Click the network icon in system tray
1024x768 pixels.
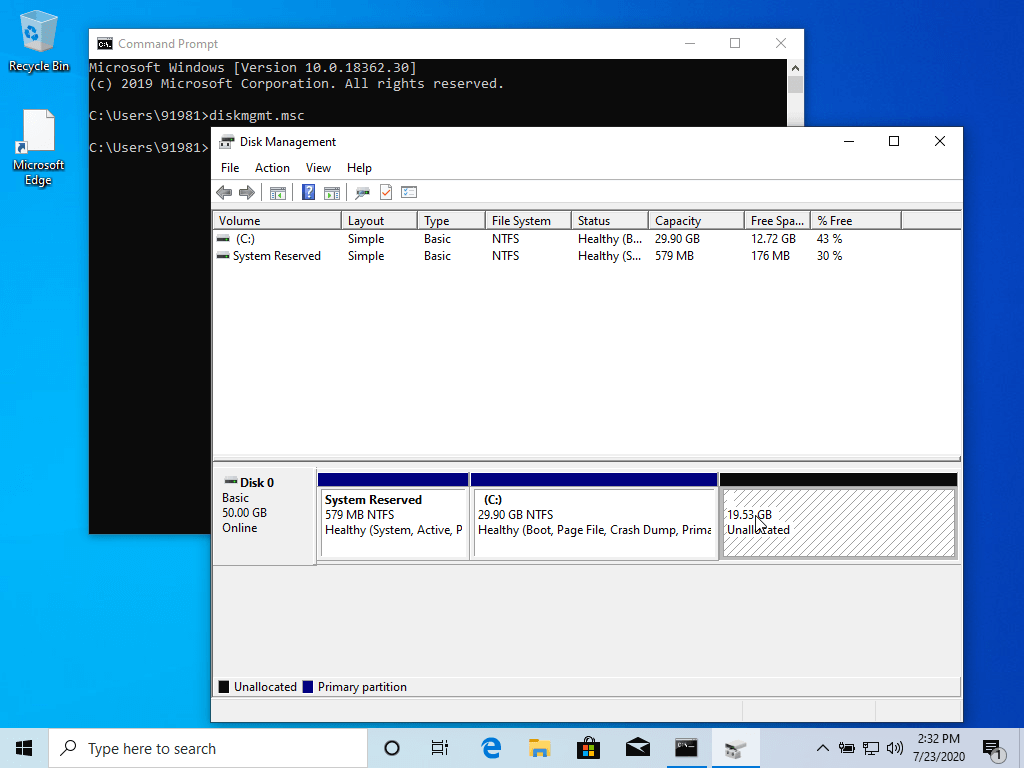coord(871,748)
